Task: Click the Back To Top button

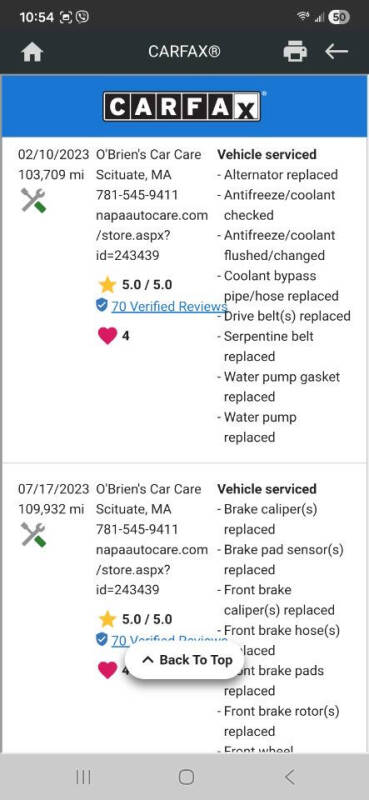Action: 186,660
